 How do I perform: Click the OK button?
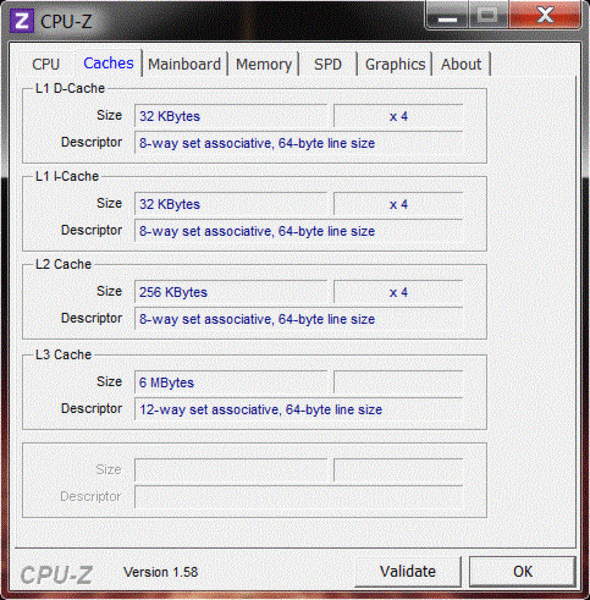pyautogui.click(x=523, y=572)
